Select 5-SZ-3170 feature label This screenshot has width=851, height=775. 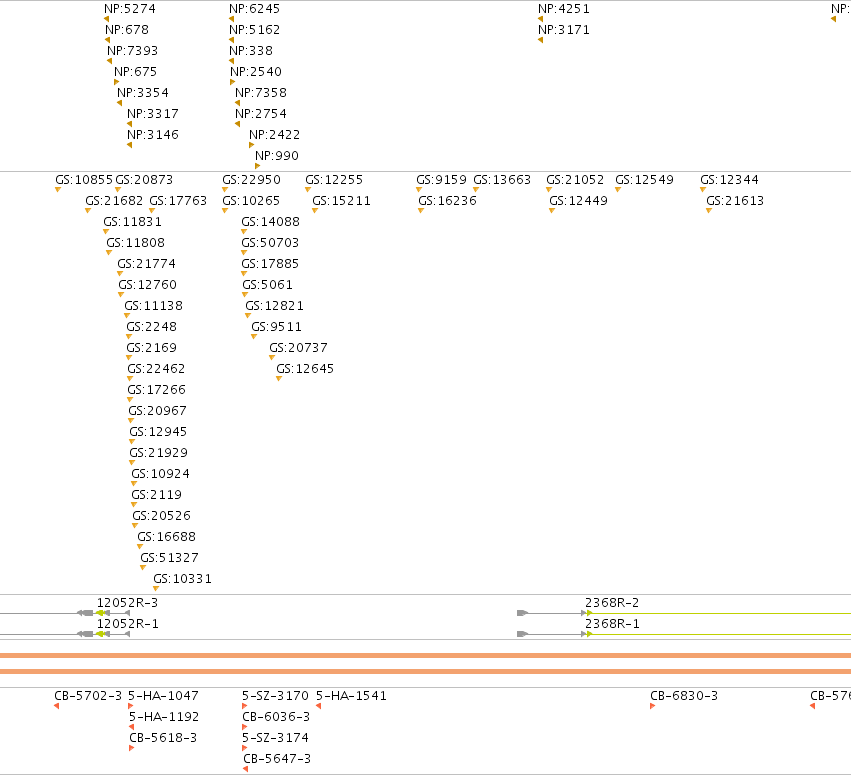[275, 696]
